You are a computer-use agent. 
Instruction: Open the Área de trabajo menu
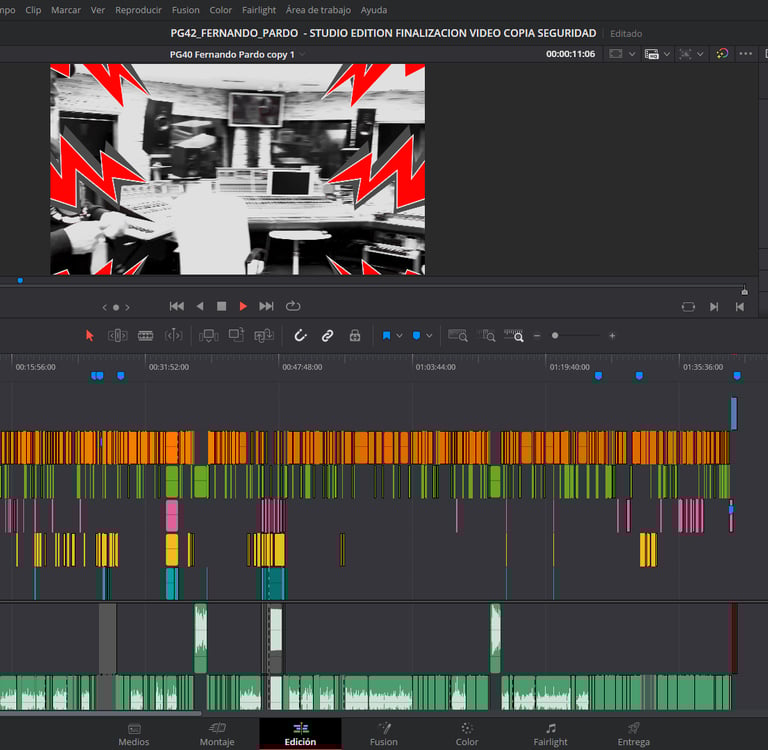point(318,10)
